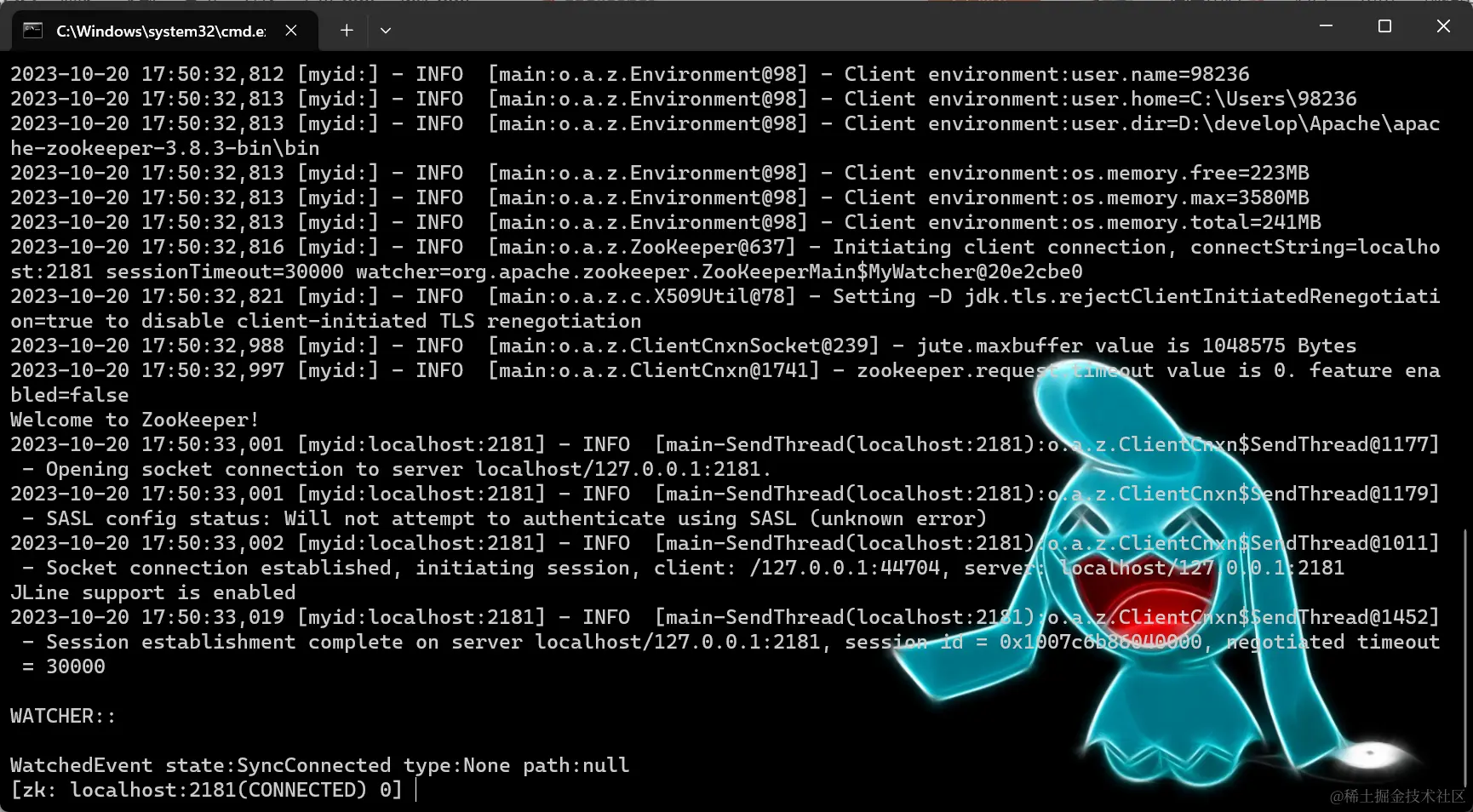This screenshot has height=812, width=1473.
Task: Click "watcher=org.apache.zookeeper.ZooKeeperMain$MyWatcher@20e2cbe0" text
Action: (719, 272)
